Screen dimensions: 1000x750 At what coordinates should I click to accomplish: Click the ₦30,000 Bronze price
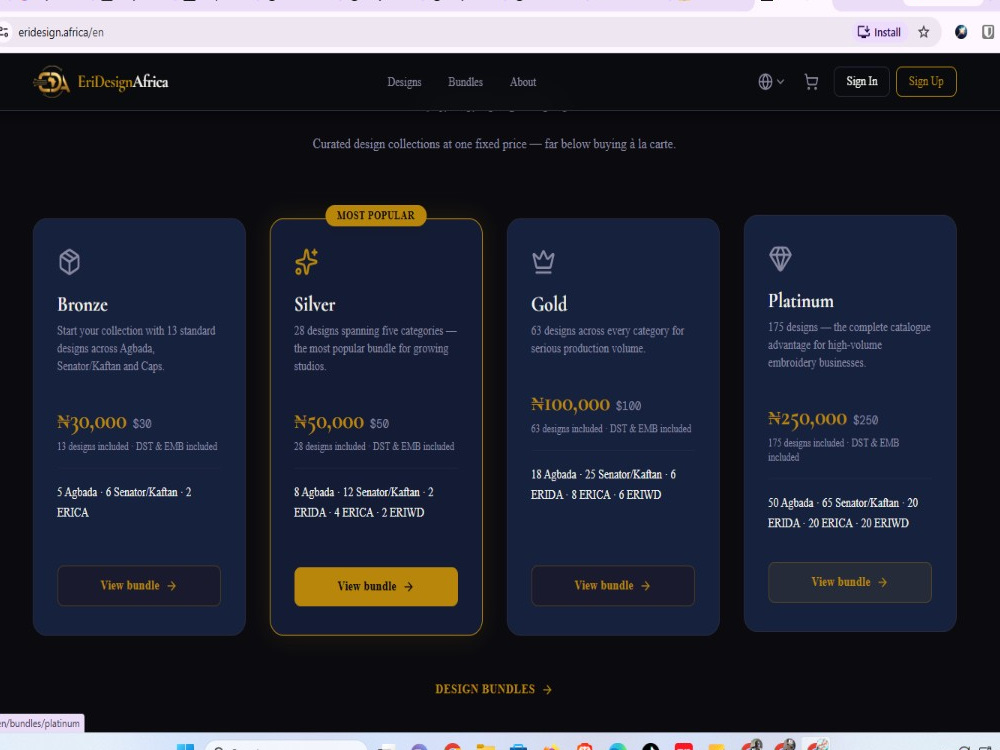click(x=92, y=423)
